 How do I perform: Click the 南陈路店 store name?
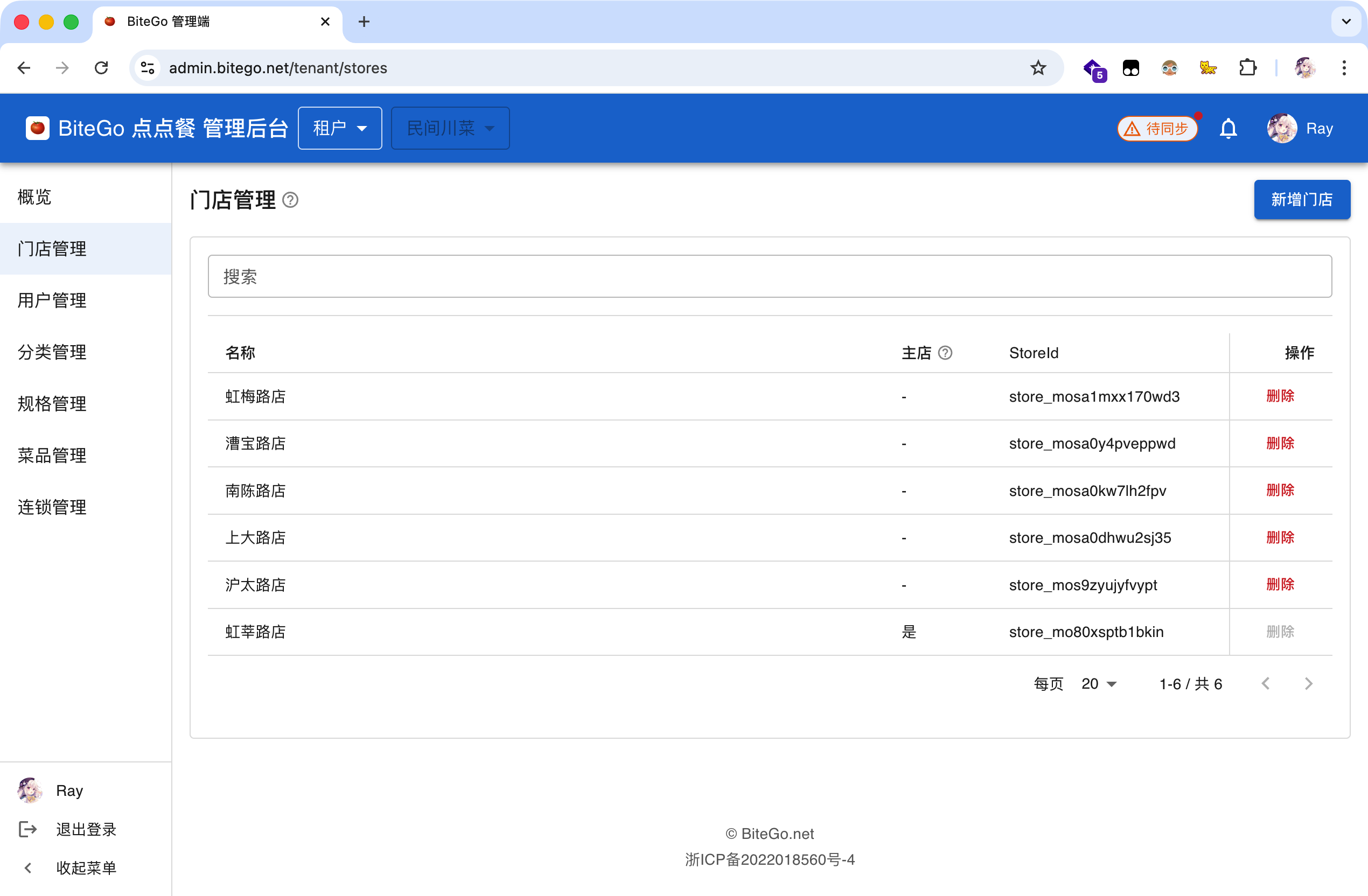[x=255, y=491]
